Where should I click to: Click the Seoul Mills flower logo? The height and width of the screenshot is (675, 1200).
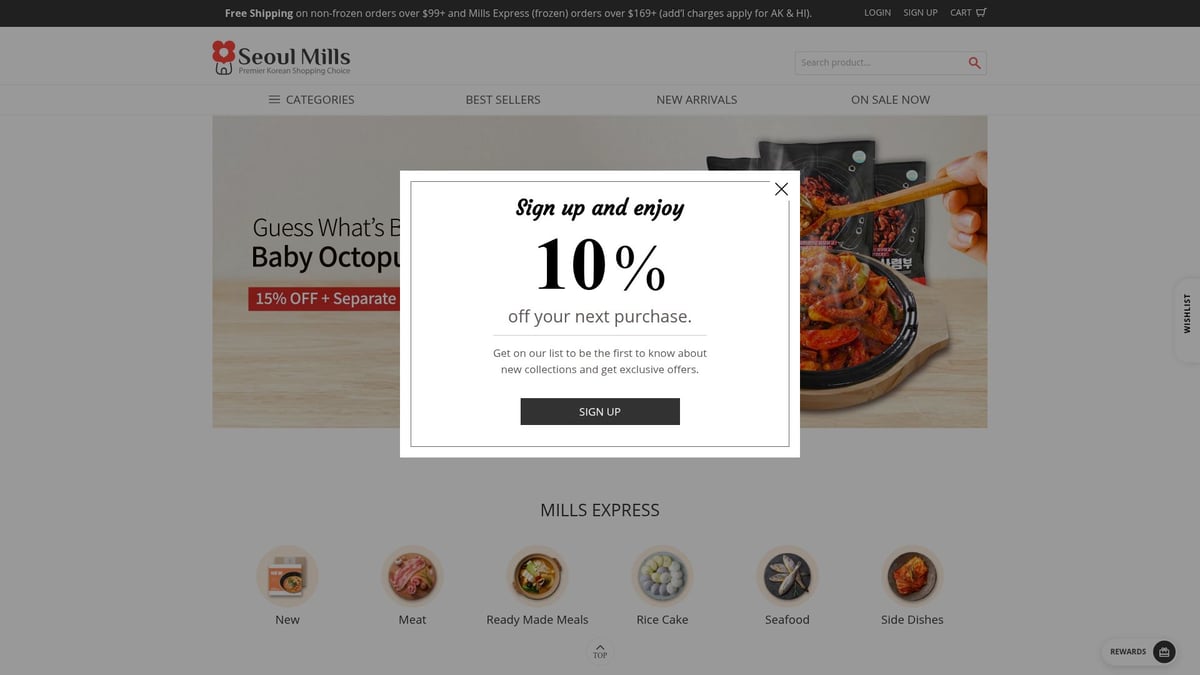click(224, 57)
